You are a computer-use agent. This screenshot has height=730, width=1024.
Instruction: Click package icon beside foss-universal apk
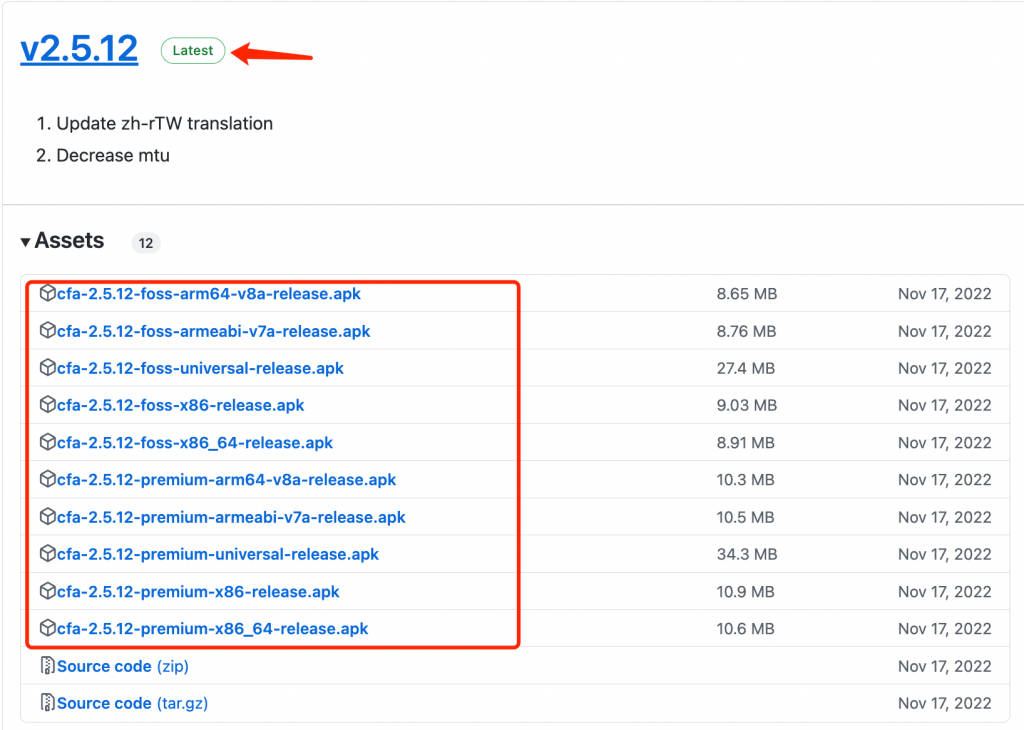pos(47,368)
